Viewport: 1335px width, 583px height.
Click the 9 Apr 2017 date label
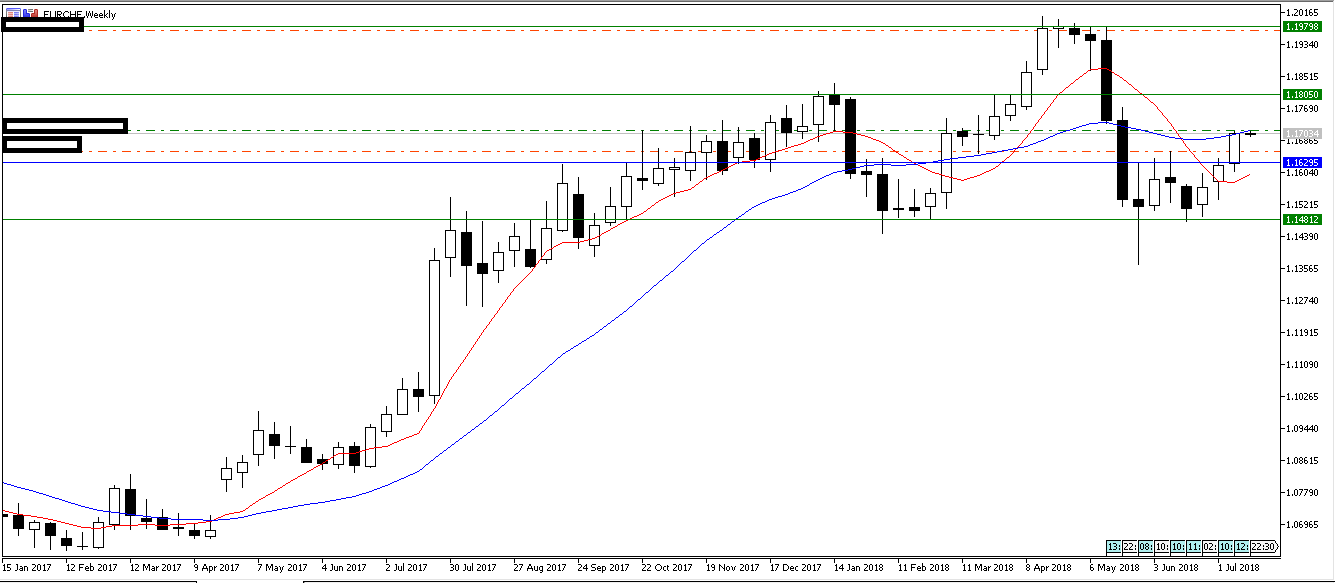point(216,568)
